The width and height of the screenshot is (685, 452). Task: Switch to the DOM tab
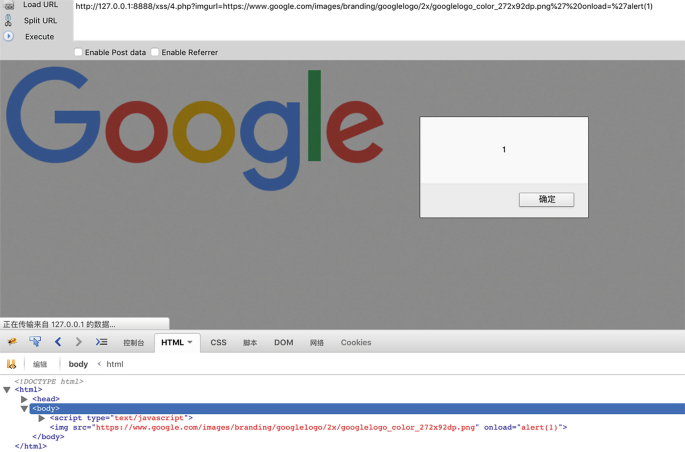[284, 343]
